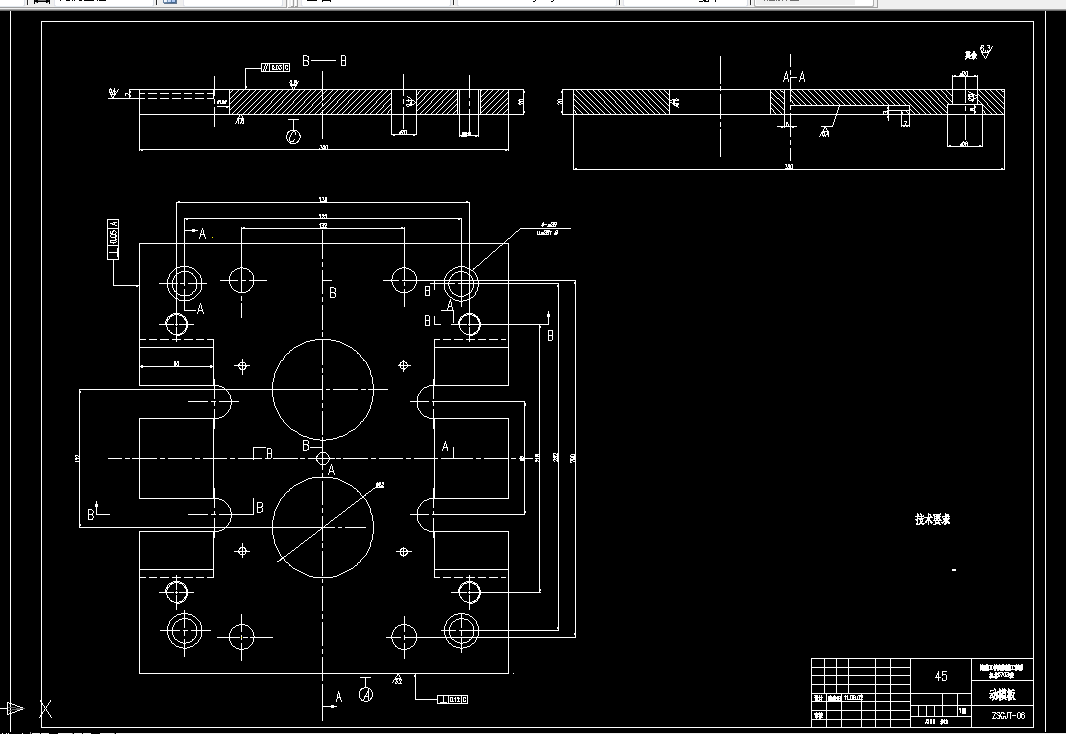The height and width of the screenshot is (734, 1066).
Task: Select the parallelism tolerance frame above B—B section
Action: 275,67
